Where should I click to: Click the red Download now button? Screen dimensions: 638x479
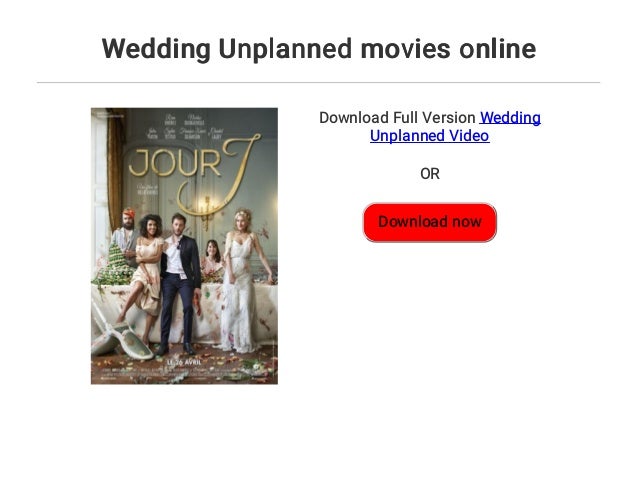pos(429,222)
